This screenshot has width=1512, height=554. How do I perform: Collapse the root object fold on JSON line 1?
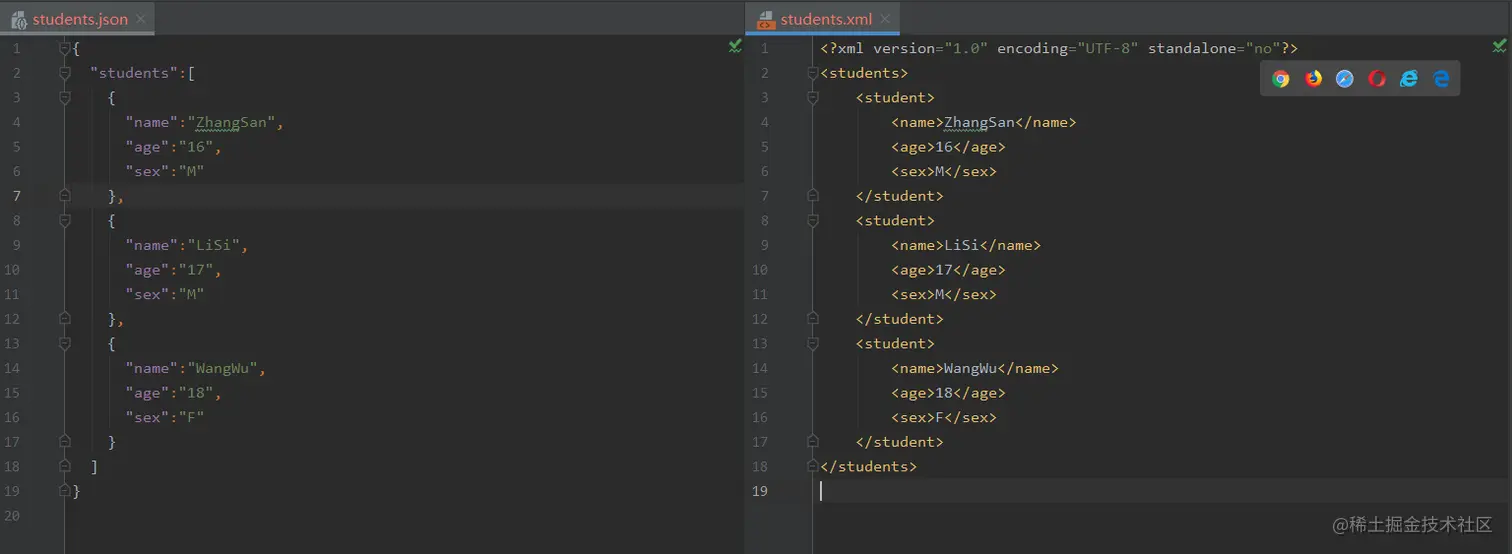(65, 48)
